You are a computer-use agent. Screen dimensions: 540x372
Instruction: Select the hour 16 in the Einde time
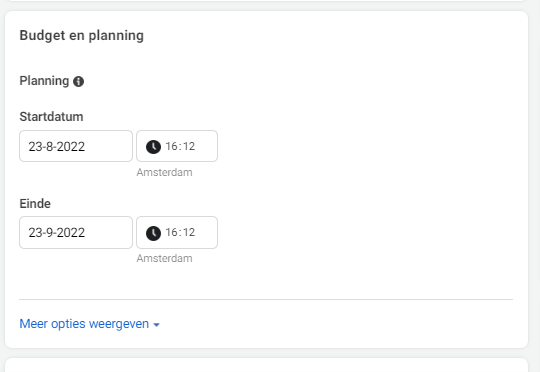point(171,232)
